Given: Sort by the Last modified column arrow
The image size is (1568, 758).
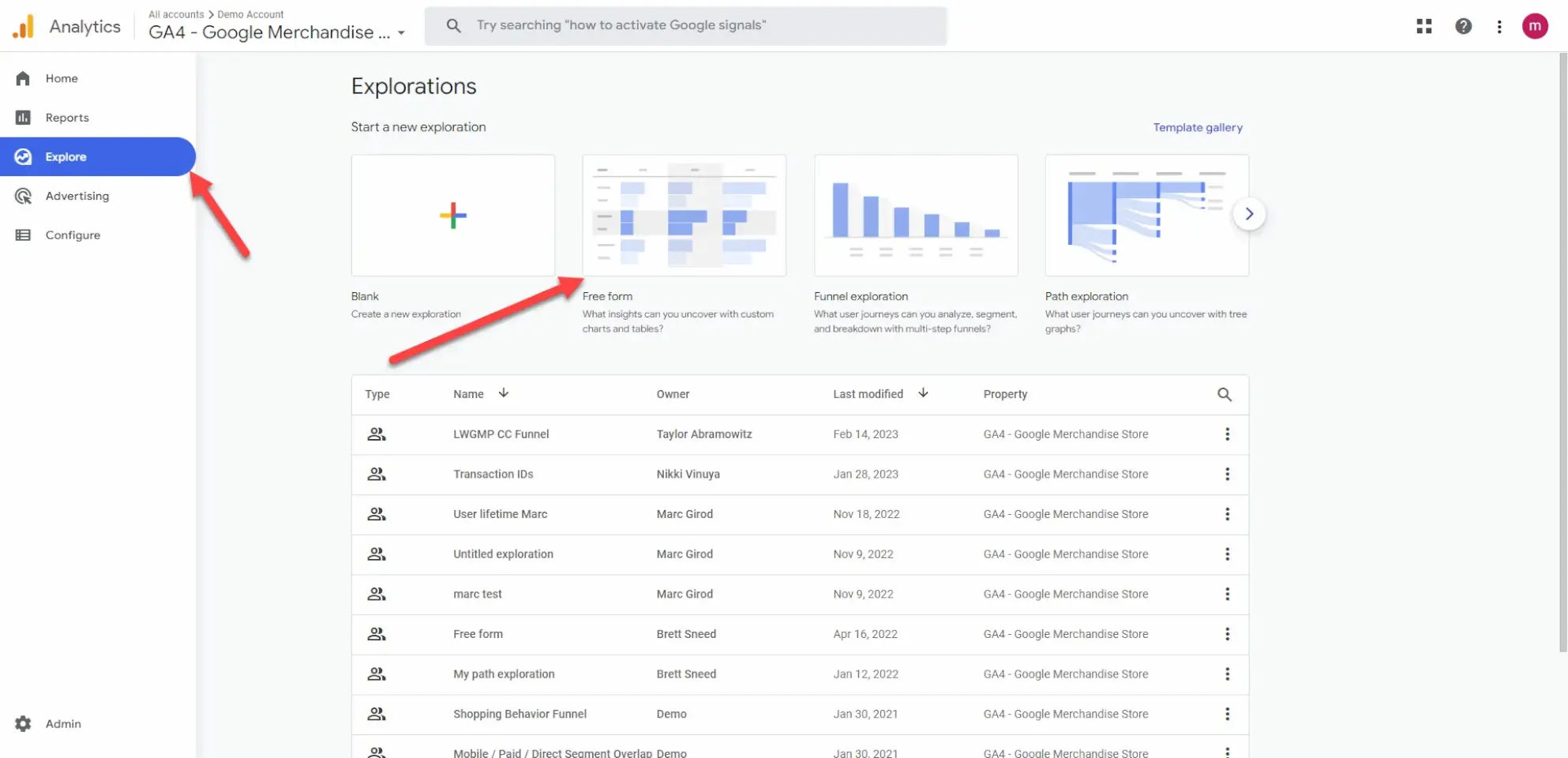Looking at the screenshot, I should [x=923, y=393].
